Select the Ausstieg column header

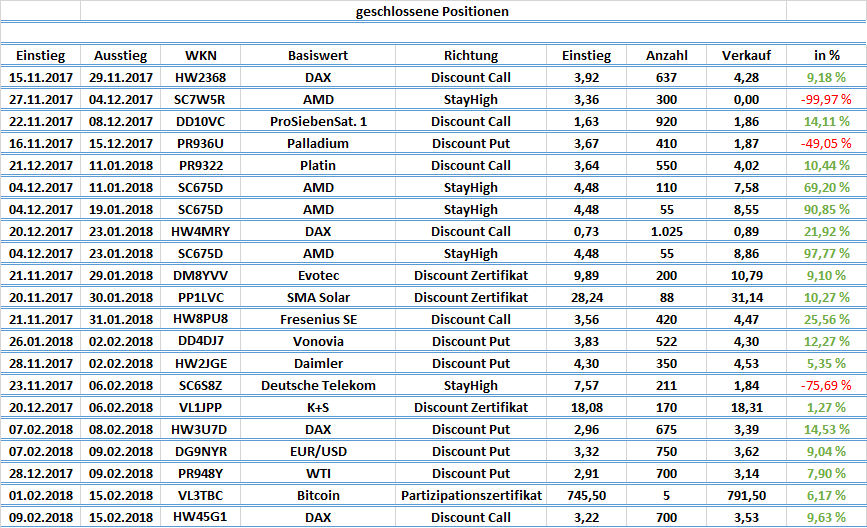pos(120,55)
